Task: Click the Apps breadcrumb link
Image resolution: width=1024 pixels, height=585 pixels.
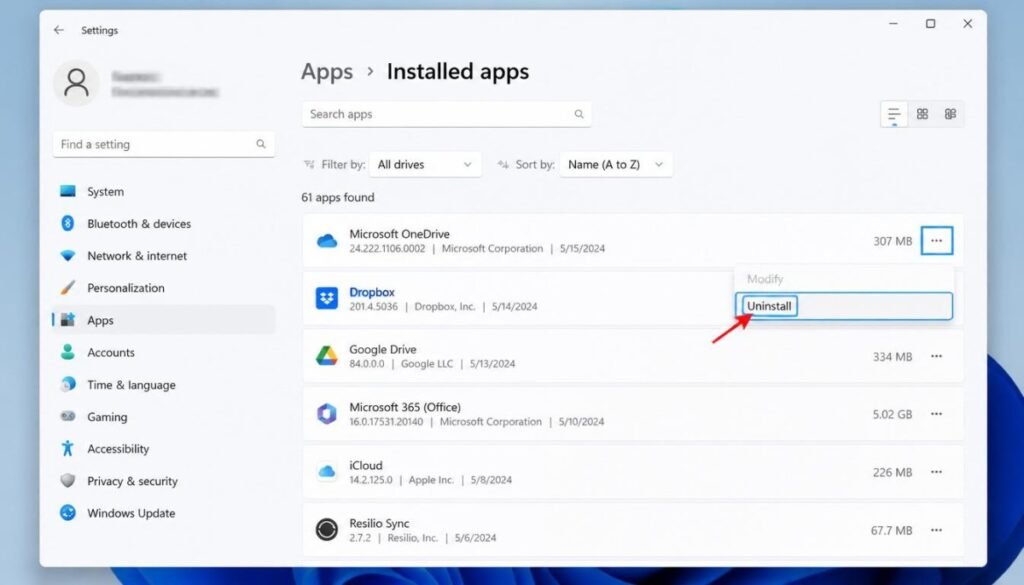Action: [327, 72]
